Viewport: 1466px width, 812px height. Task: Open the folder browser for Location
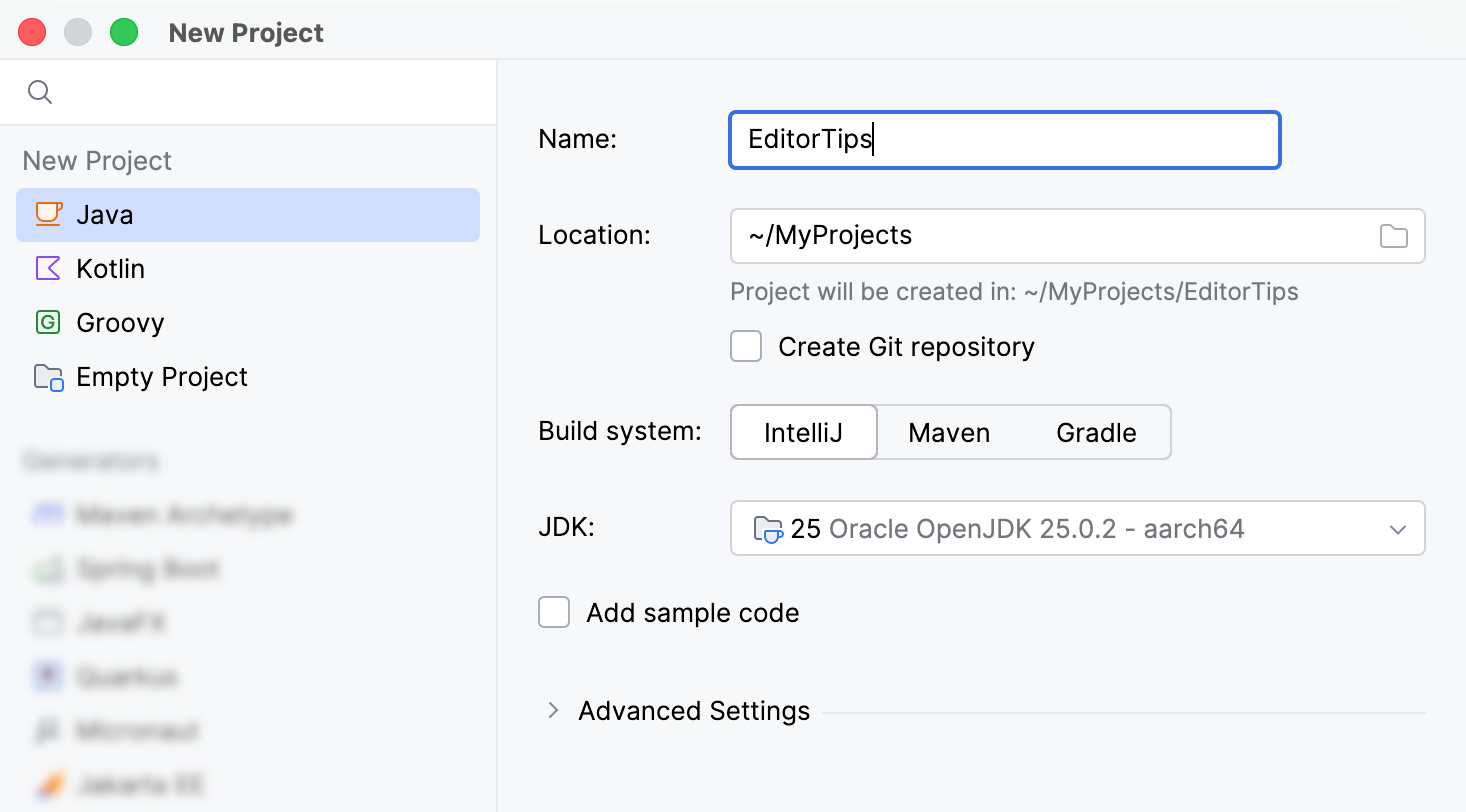(x=1393, y=236)
